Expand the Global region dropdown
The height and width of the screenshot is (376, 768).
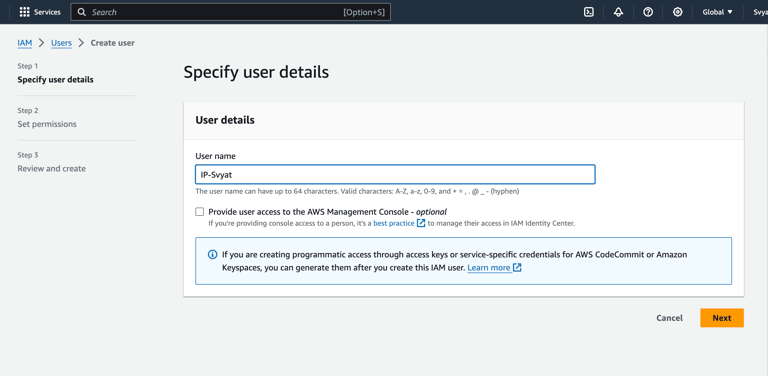[x=718, y=12]
